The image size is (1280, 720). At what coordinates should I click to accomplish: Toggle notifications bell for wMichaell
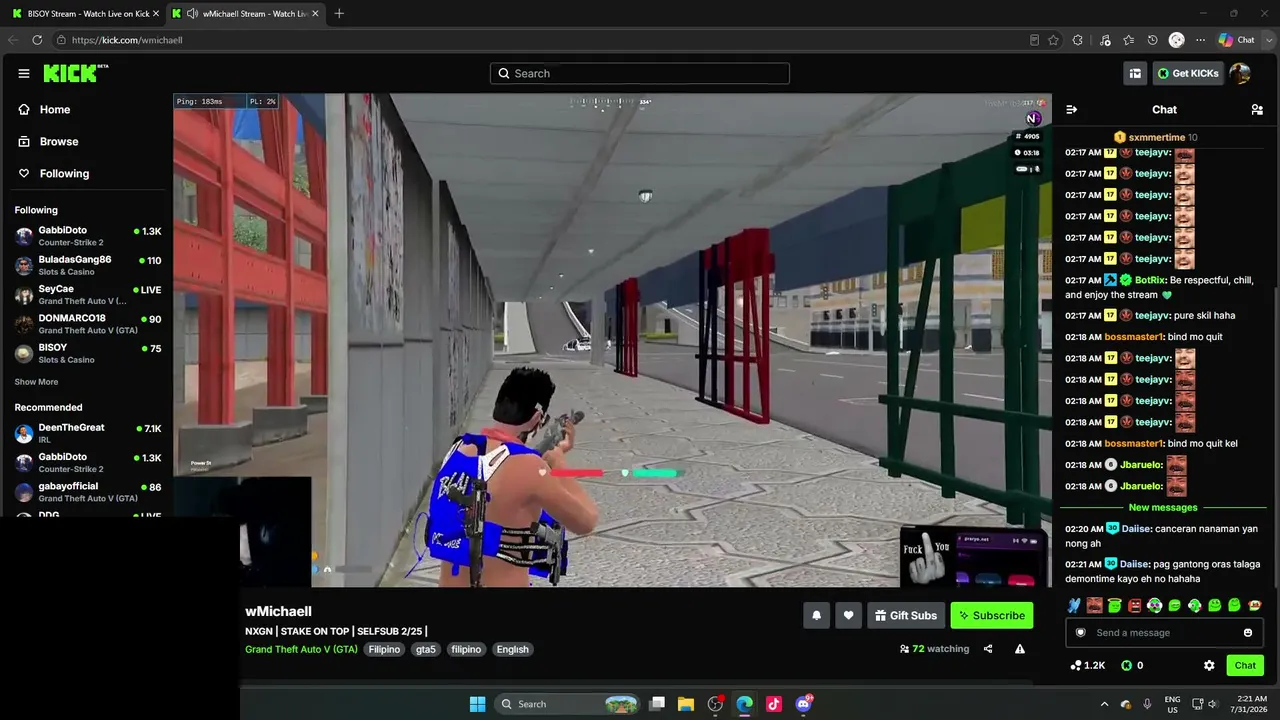coord(816,616)
